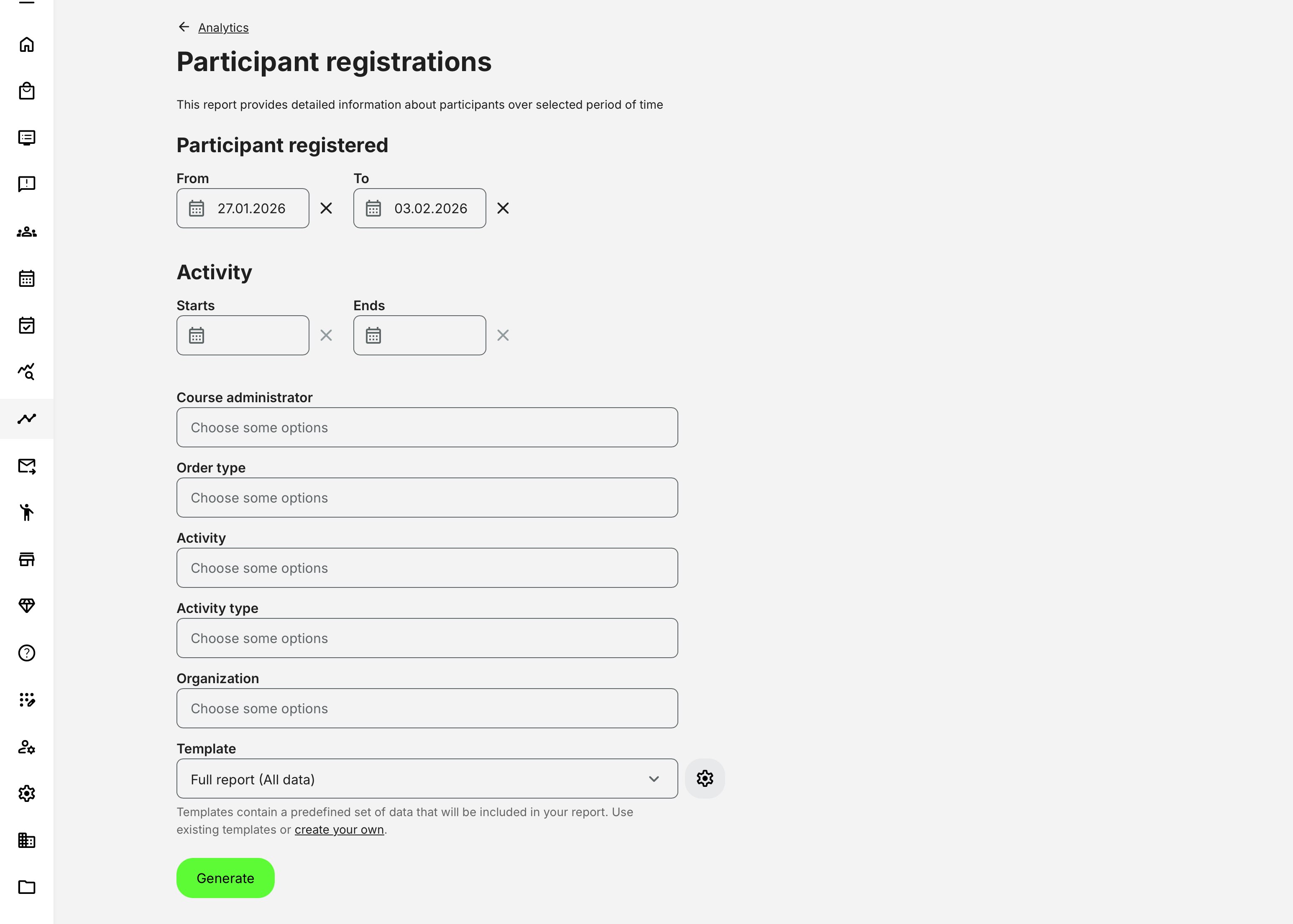Image resolution: width=1293 pixels, height=924 pixels.
Task: Clear the To date 03.02.2026
Action: pos(503,208)
